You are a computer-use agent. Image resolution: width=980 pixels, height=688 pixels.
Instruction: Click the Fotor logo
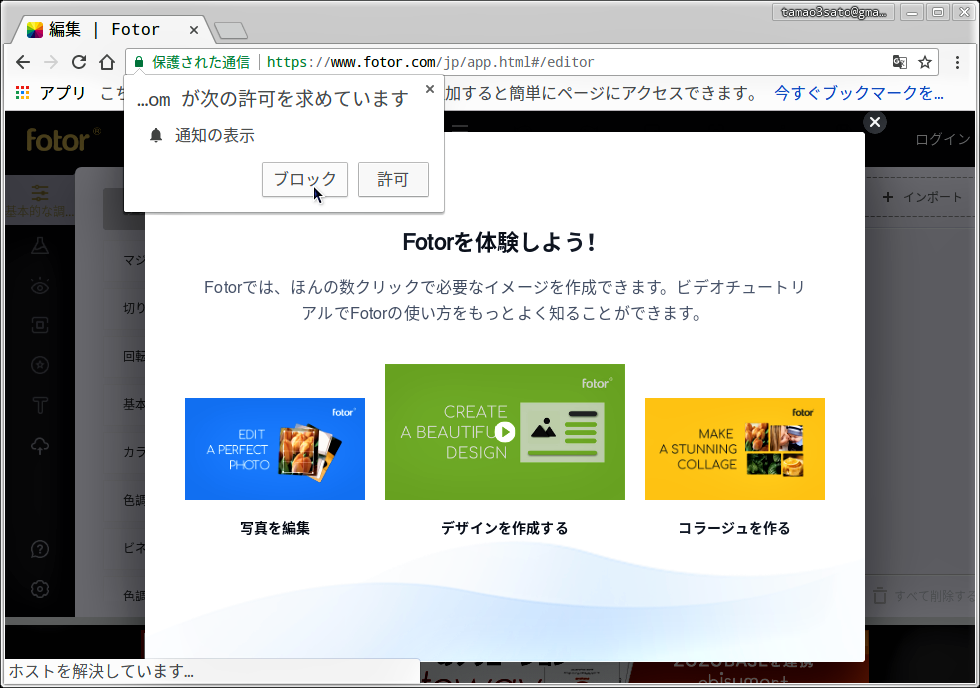[x=62, y=141]
